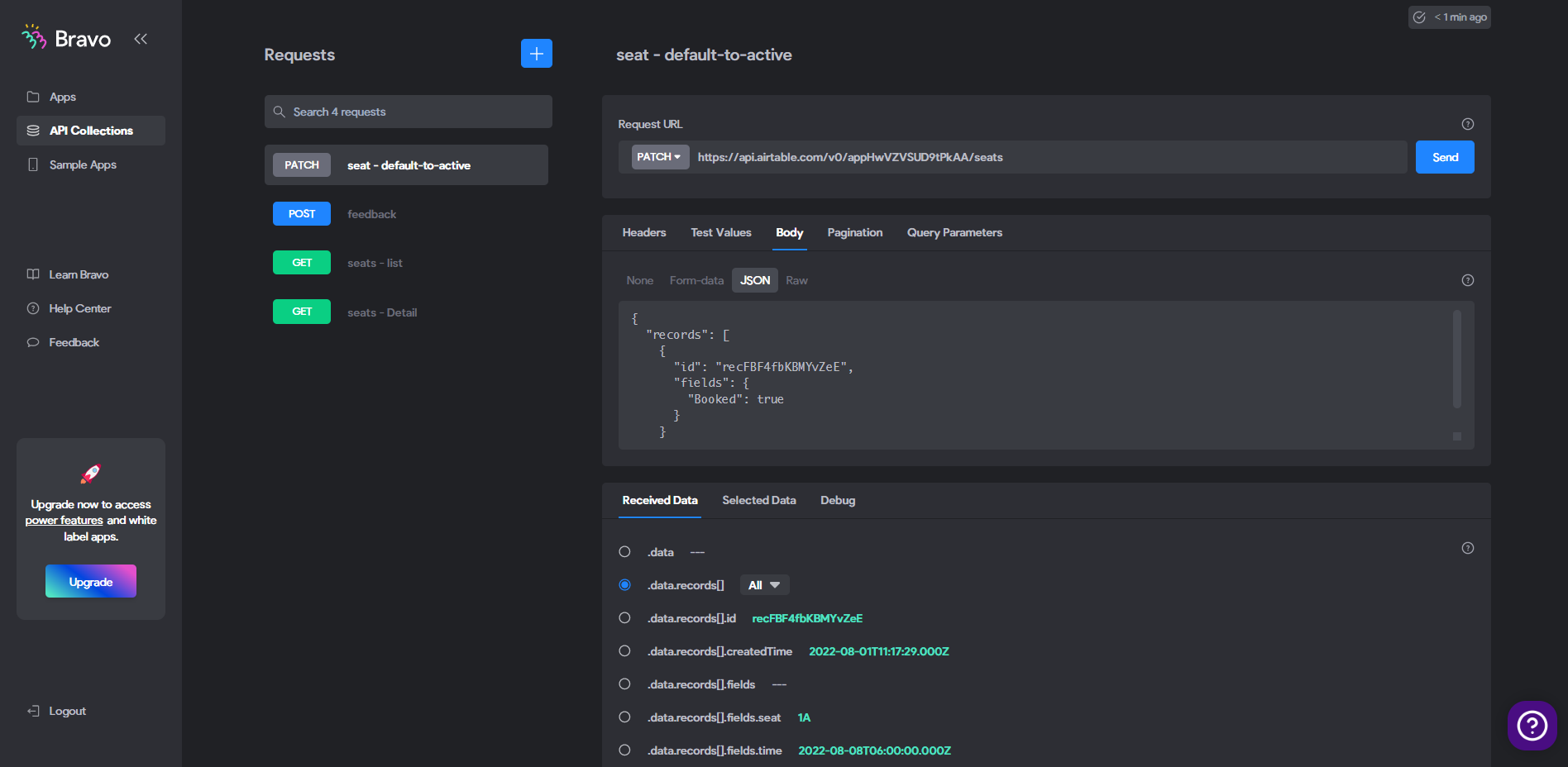The width and height of the screenshot is (1568, 767).
Task: Switch to the Query Parameters tab
Action: [x=954, y=232]
